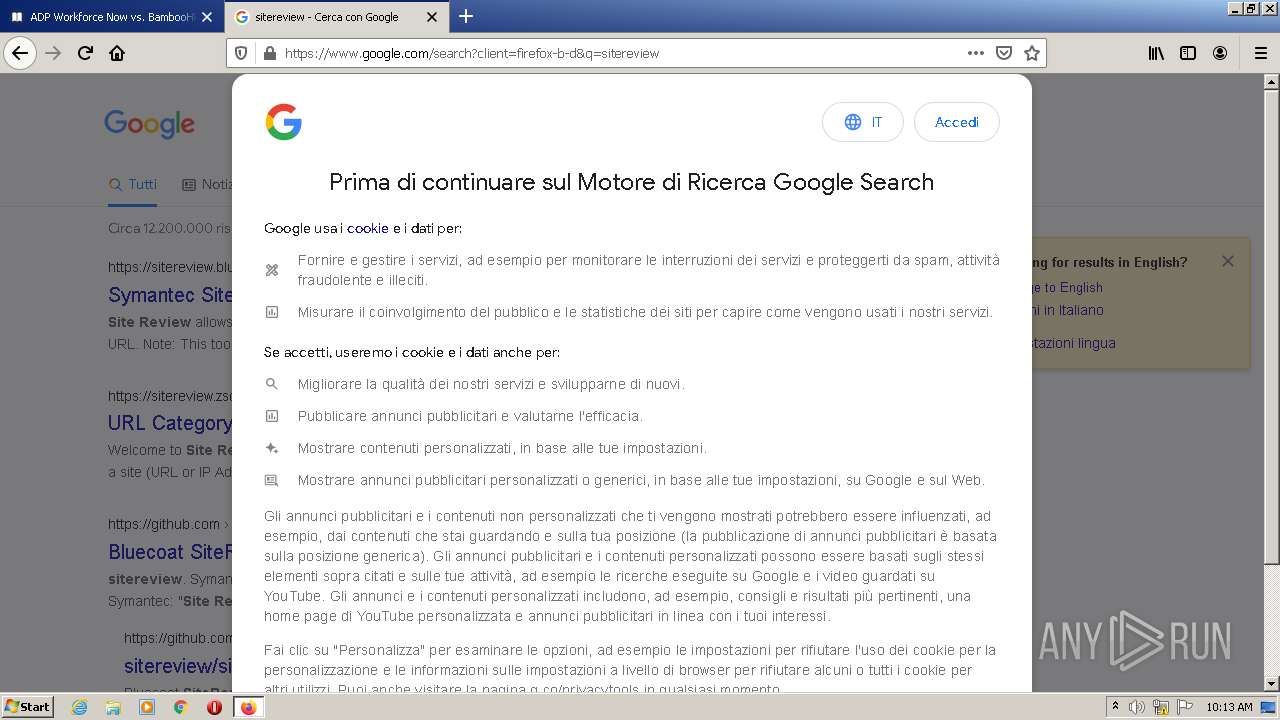Viewport: 1280px width, 720px height.
Task: Open the tracking protection shield icon
Action: pyautogui.click(x=241, y=53)
